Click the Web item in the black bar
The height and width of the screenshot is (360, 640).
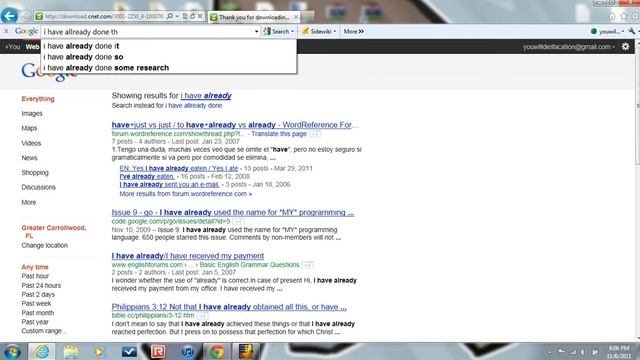tap(32, 47)
